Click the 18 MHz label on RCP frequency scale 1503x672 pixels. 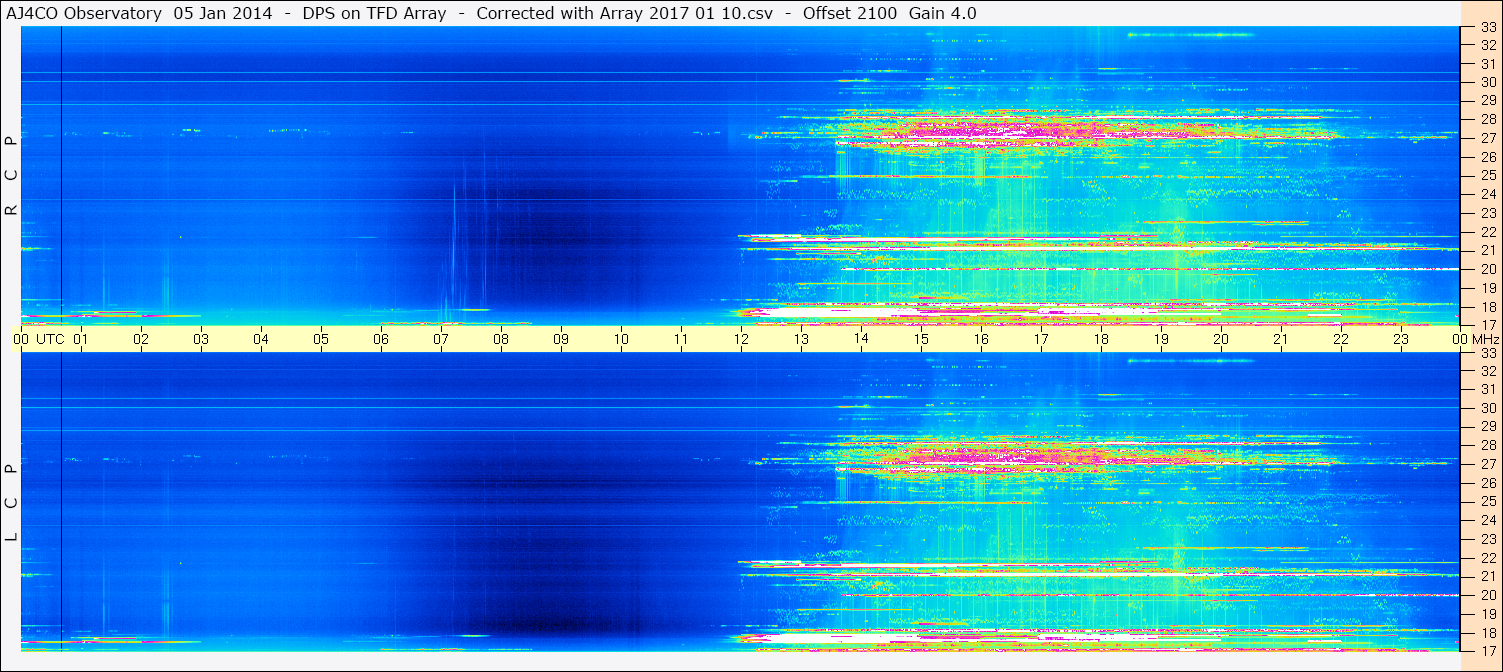(1487, 306)
